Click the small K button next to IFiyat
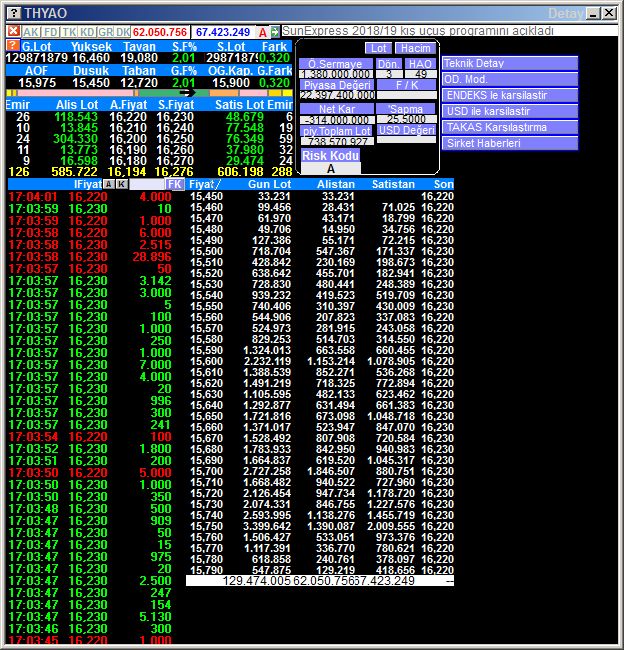This screenshot has width=624, height=650. (x=121, y=184)
